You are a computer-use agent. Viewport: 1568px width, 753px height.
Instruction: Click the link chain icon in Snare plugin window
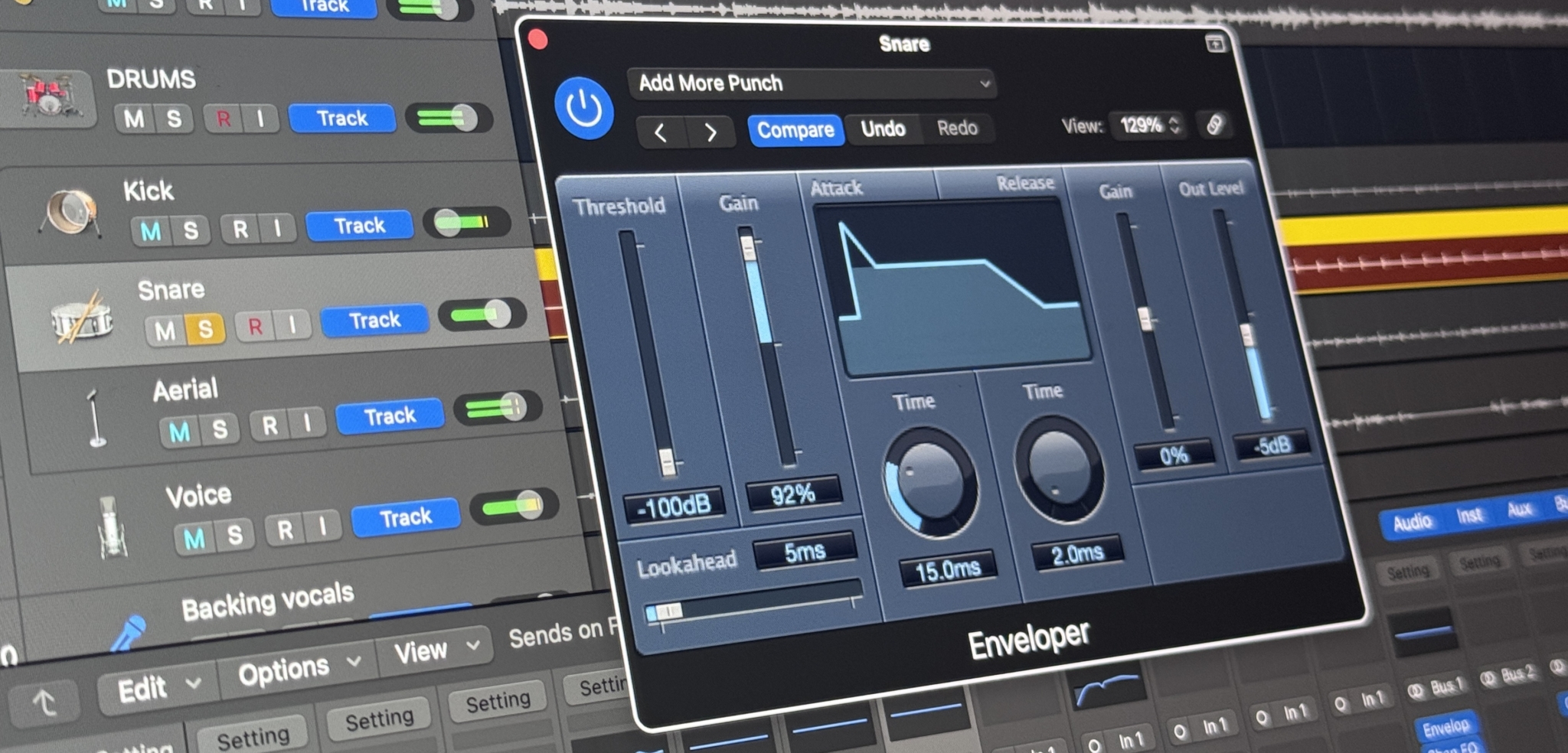1214,125
